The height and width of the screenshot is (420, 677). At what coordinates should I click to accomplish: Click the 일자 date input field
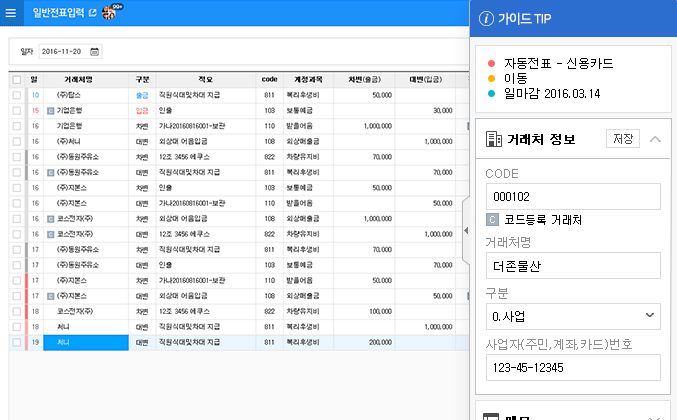pyautogui.click(x=71, y=52)
